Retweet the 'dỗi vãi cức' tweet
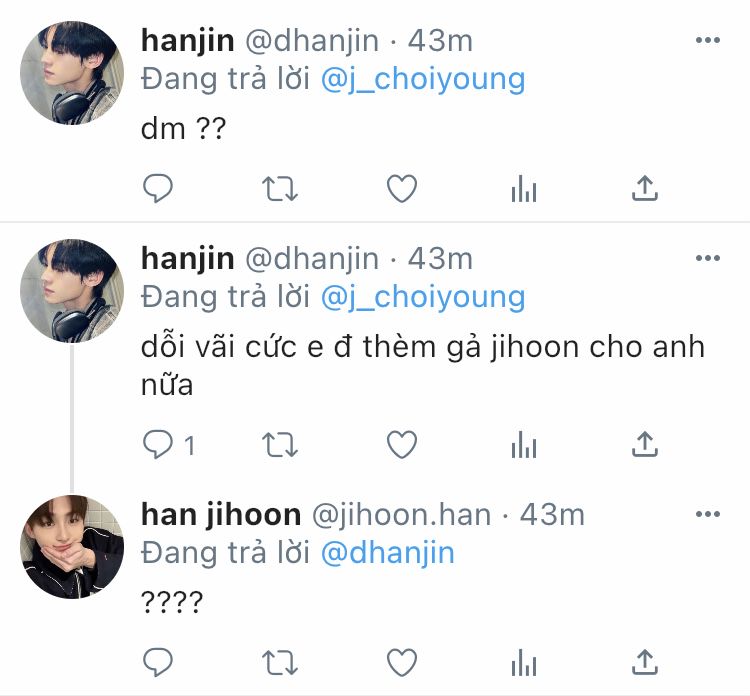This screenshot has width=750, height=696. pyautogui.click(x=280, y=445)
